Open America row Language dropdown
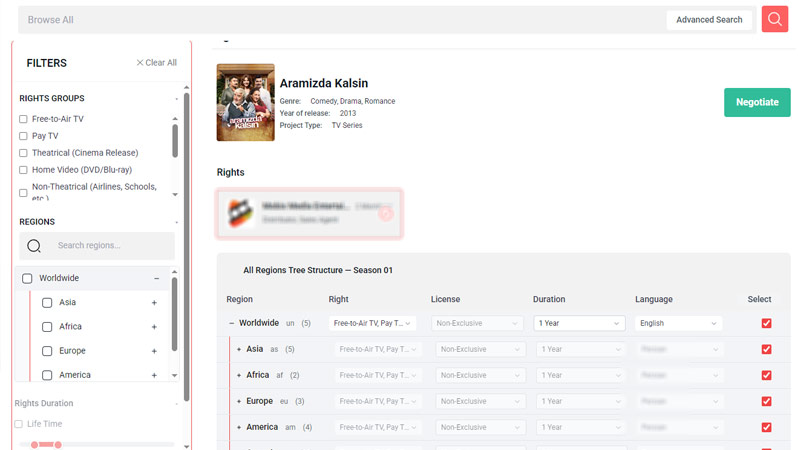 point(680,427)
